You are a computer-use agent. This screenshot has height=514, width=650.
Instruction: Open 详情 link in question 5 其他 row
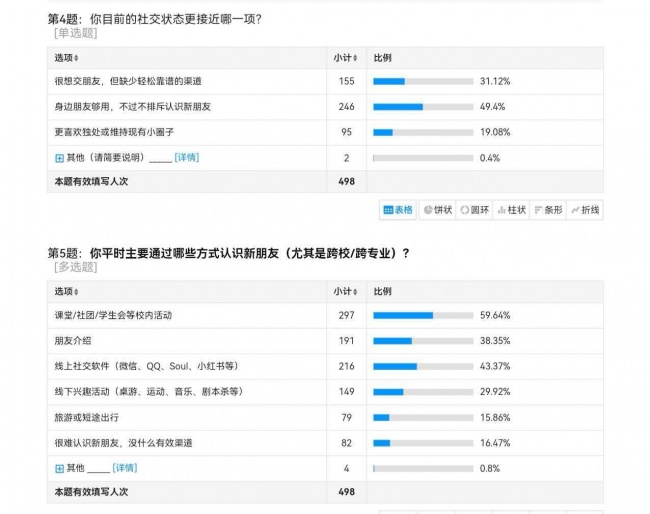coord(125,468)
